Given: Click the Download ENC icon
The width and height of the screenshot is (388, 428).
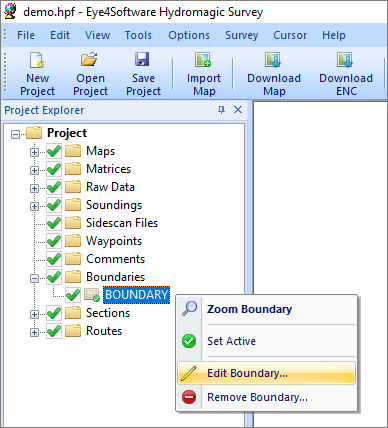Looking at the screenshot, I should pyautogui.click(x=345, y=60).
